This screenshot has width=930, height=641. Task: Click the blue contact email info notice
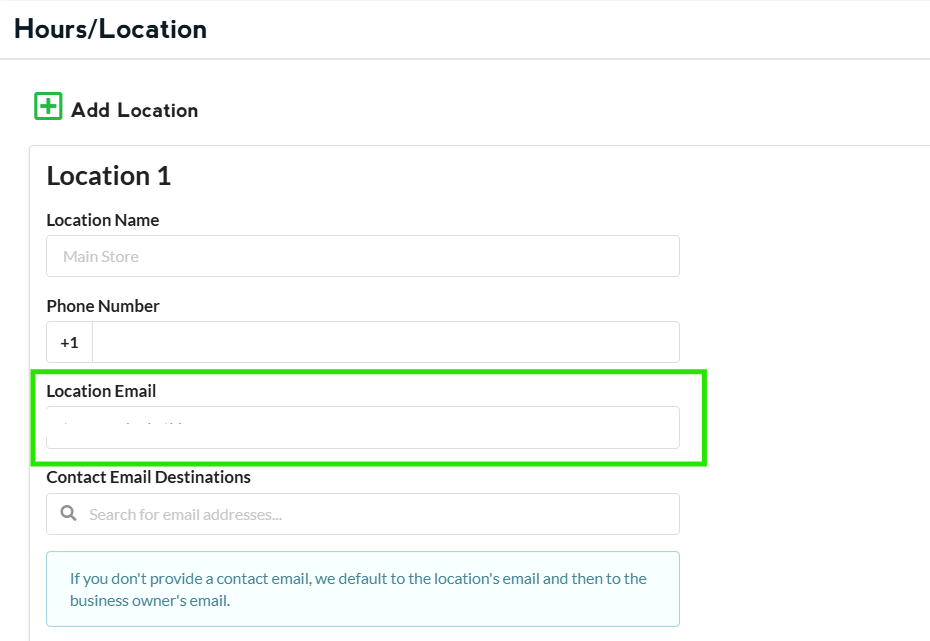[x=362, y=589]
